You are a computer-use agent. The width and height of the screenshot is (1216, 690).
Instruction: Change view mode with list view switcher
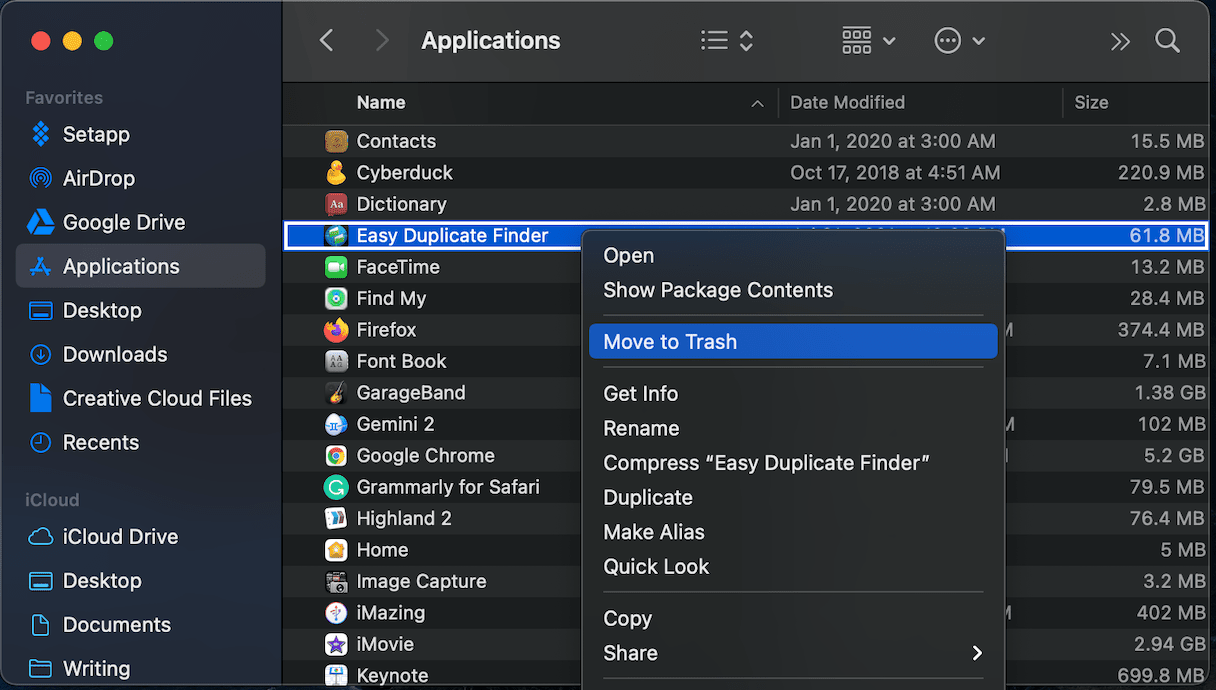click(727, 41)
